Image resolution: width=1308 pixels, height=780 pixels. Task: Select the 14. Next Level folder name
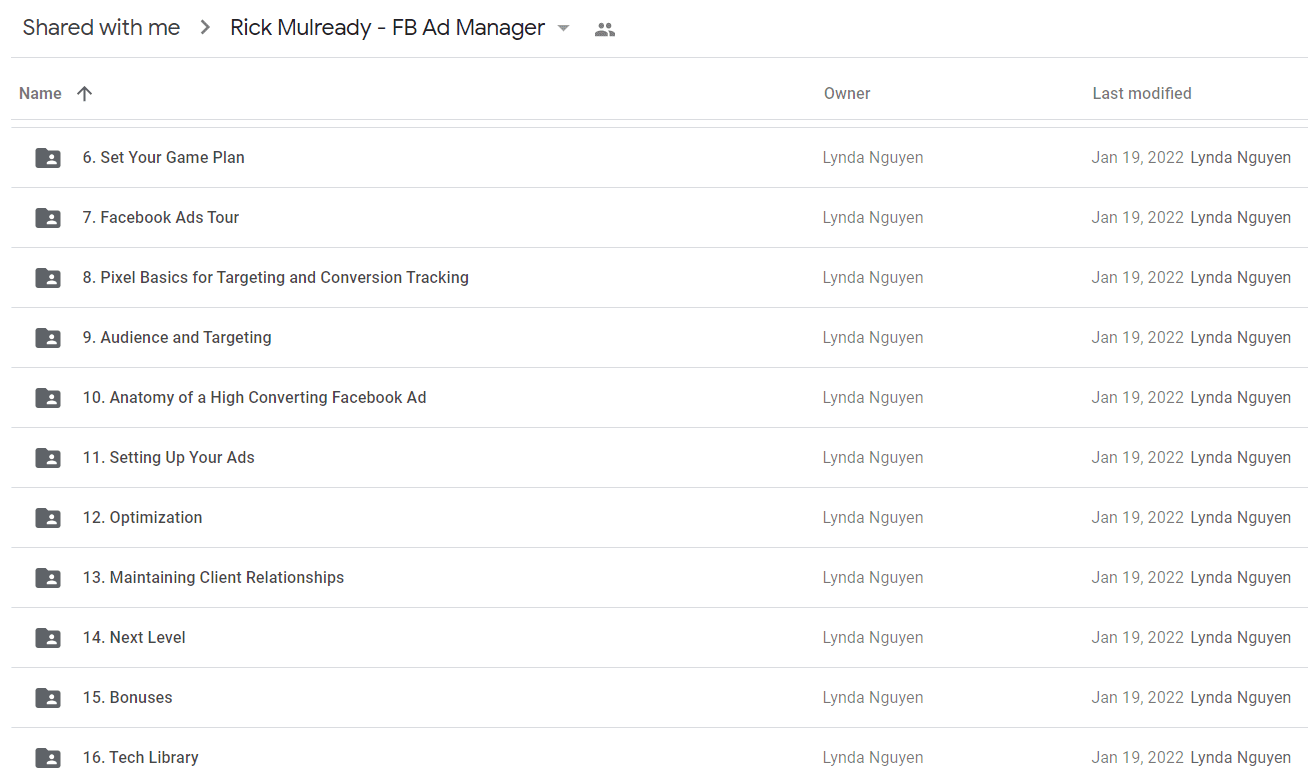134,637
